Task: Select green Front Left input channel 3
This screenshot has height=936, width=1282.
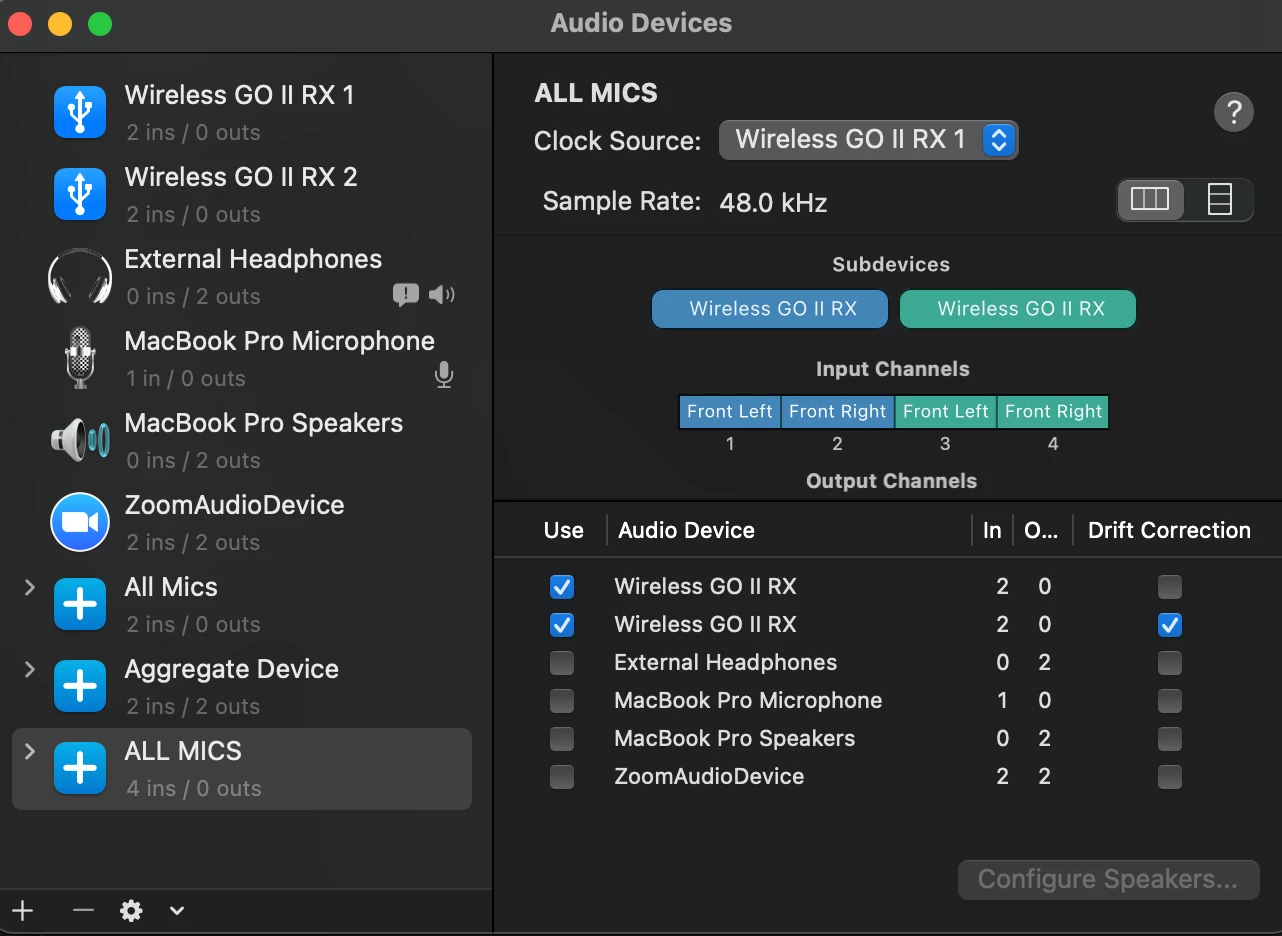Action: 946,411
